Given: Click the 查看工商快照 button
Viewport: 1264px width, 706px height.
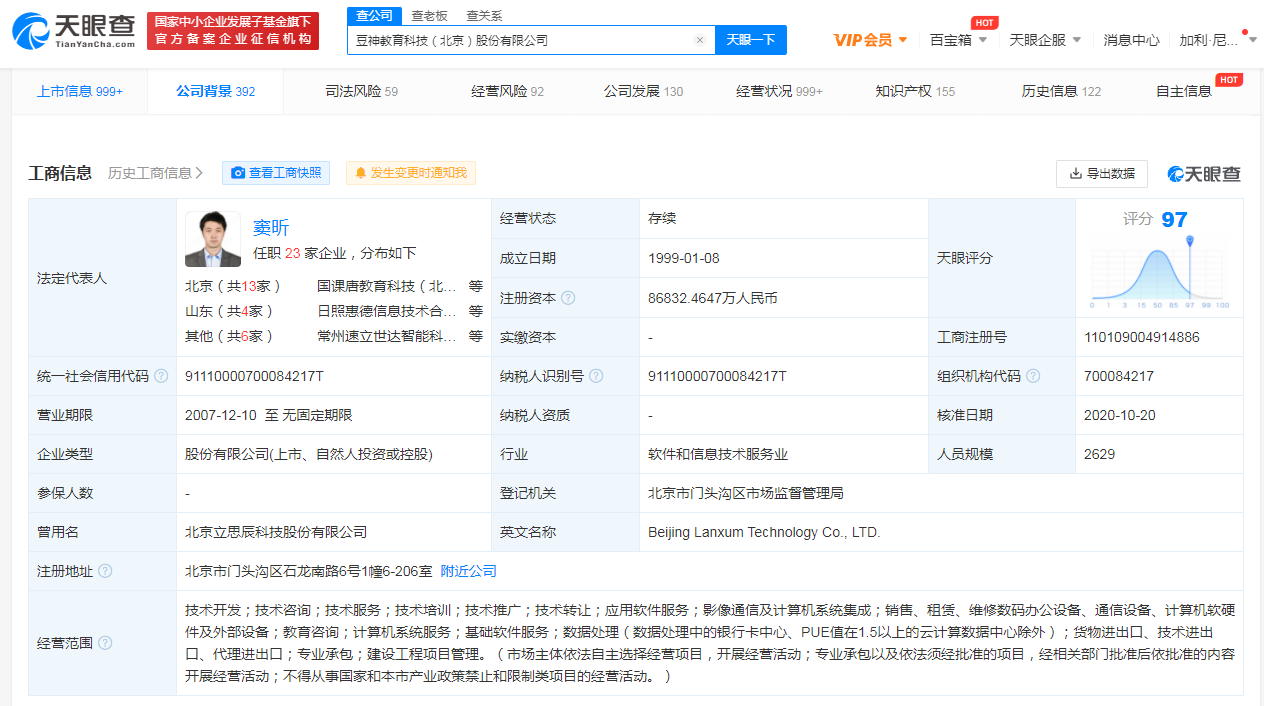Looking at the screenshot, I should point(275,173).
